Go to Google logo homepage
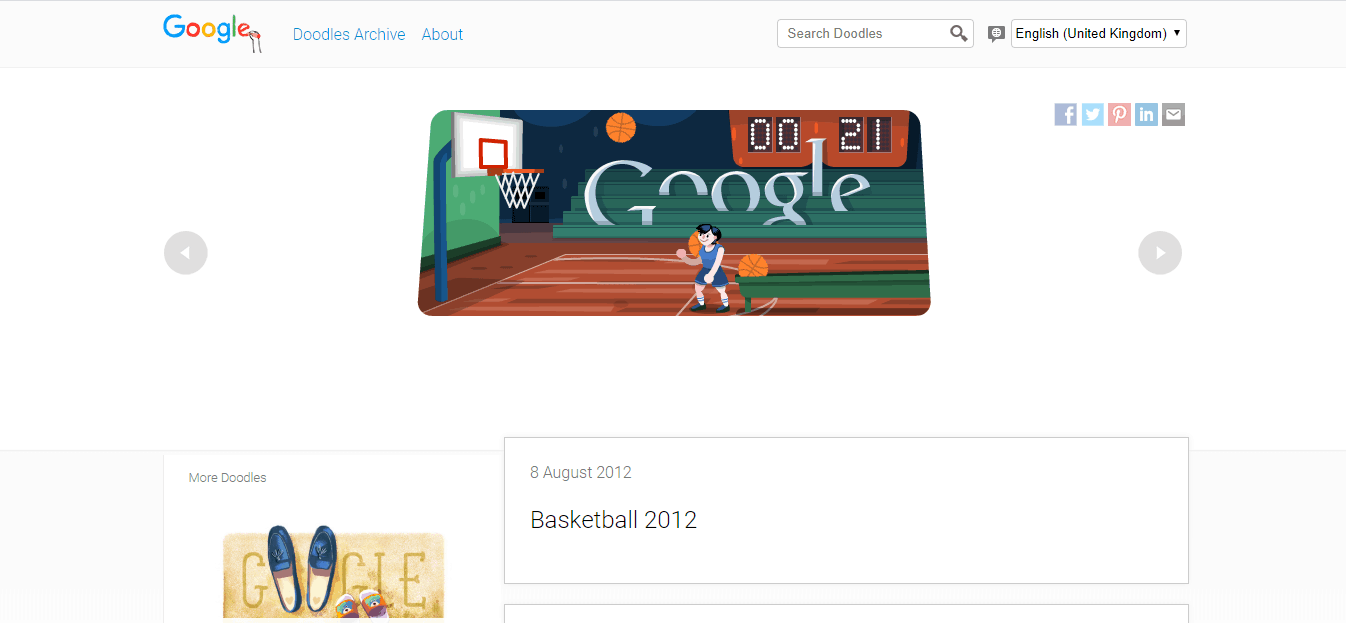Screen dimensions: 1346x623 213,33
